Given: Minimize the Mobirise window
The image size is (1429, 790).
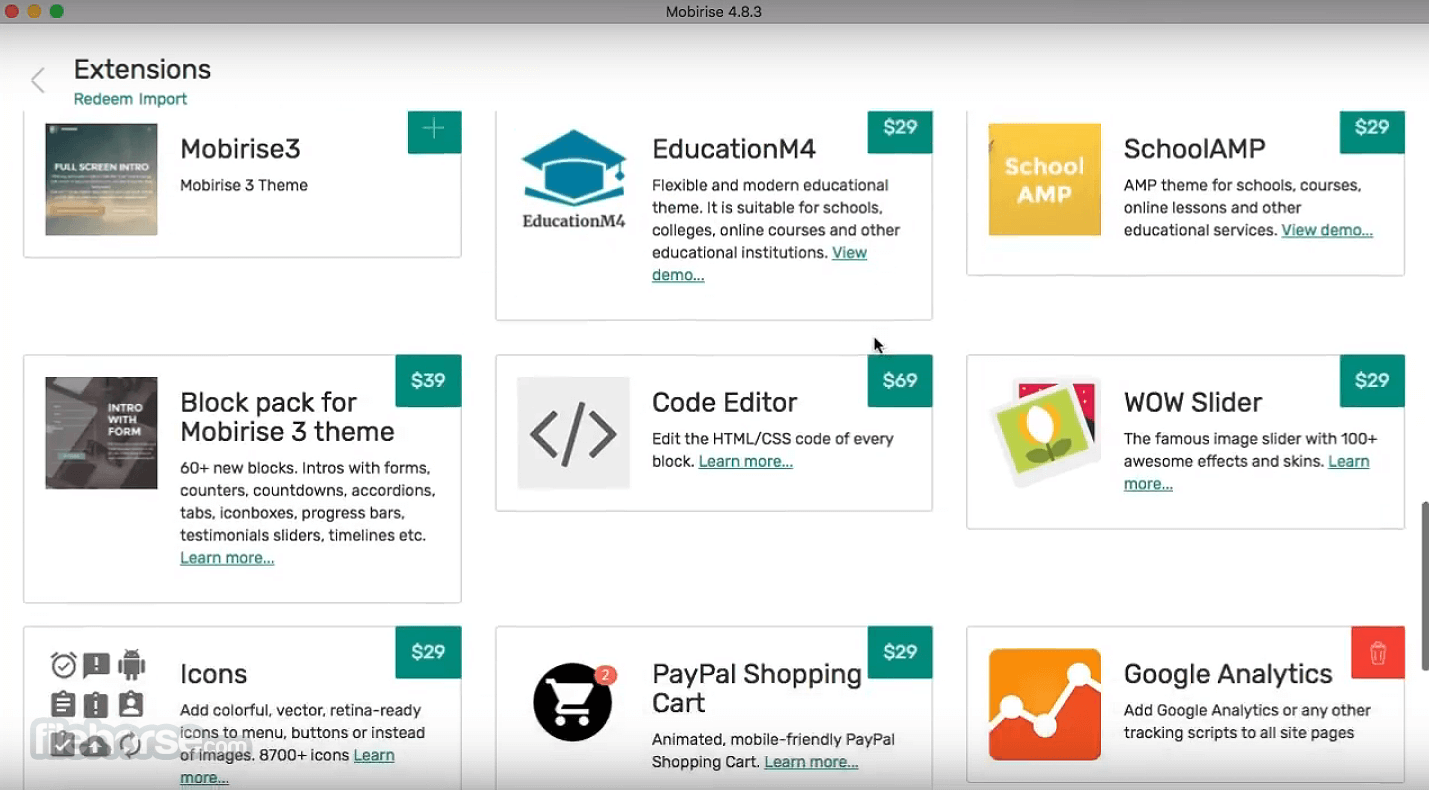Looking at the screenshot, I should click(x=34, y=11).
